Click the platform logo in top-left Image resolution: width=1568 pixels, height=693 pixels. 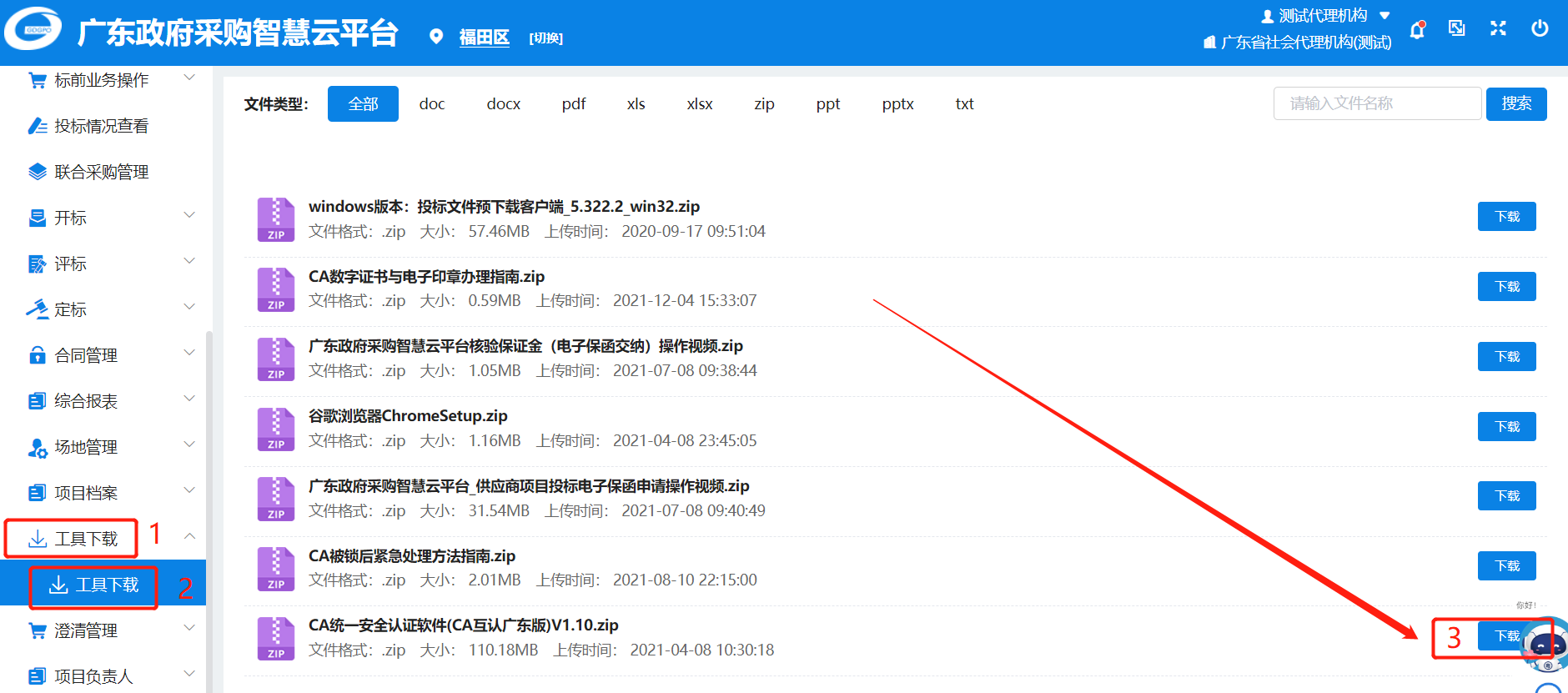(x=33, y=30)
